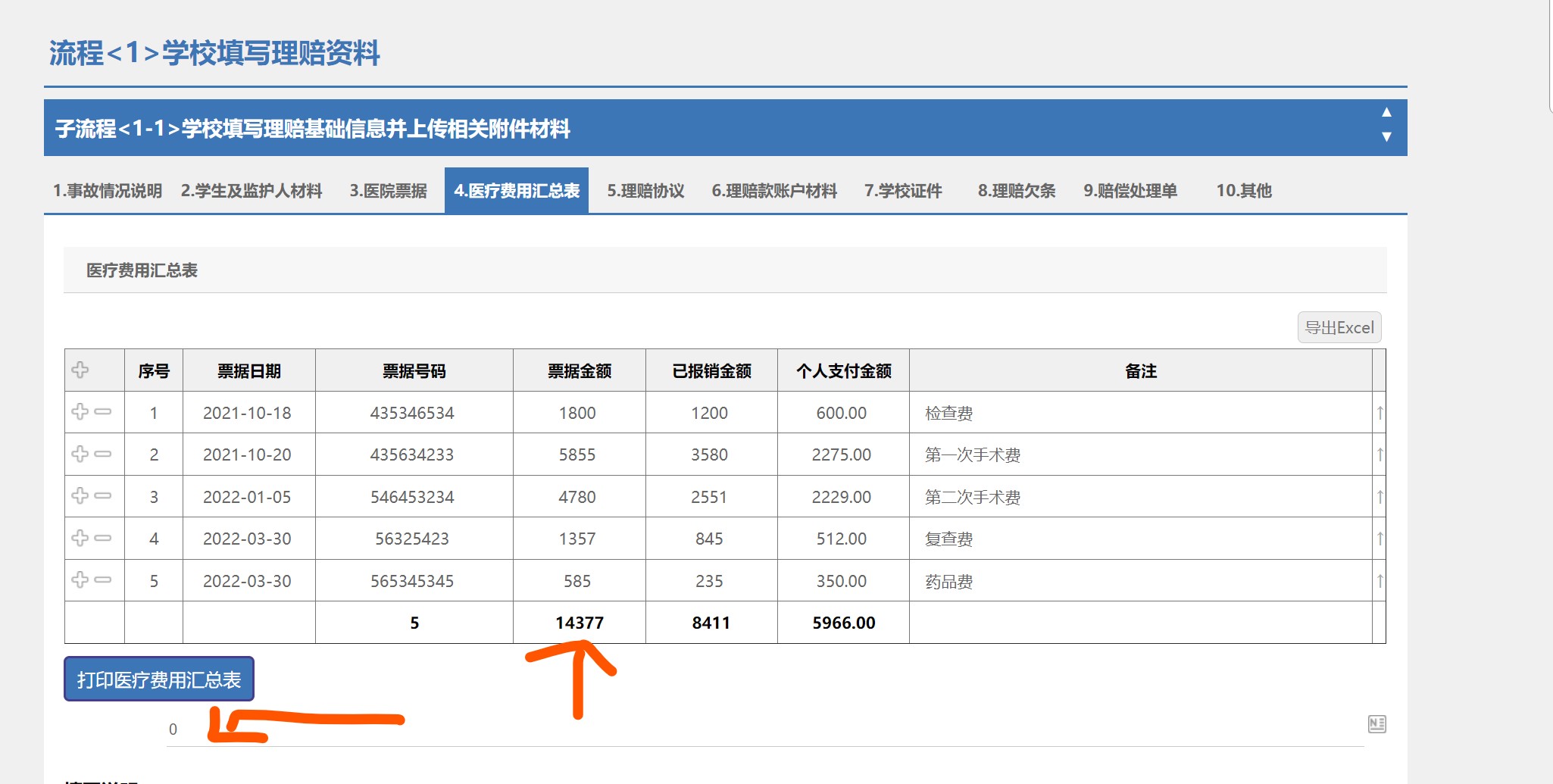Click the 第一次手术费 remark cell
1553x784 pixels.
coord(1141,454)
